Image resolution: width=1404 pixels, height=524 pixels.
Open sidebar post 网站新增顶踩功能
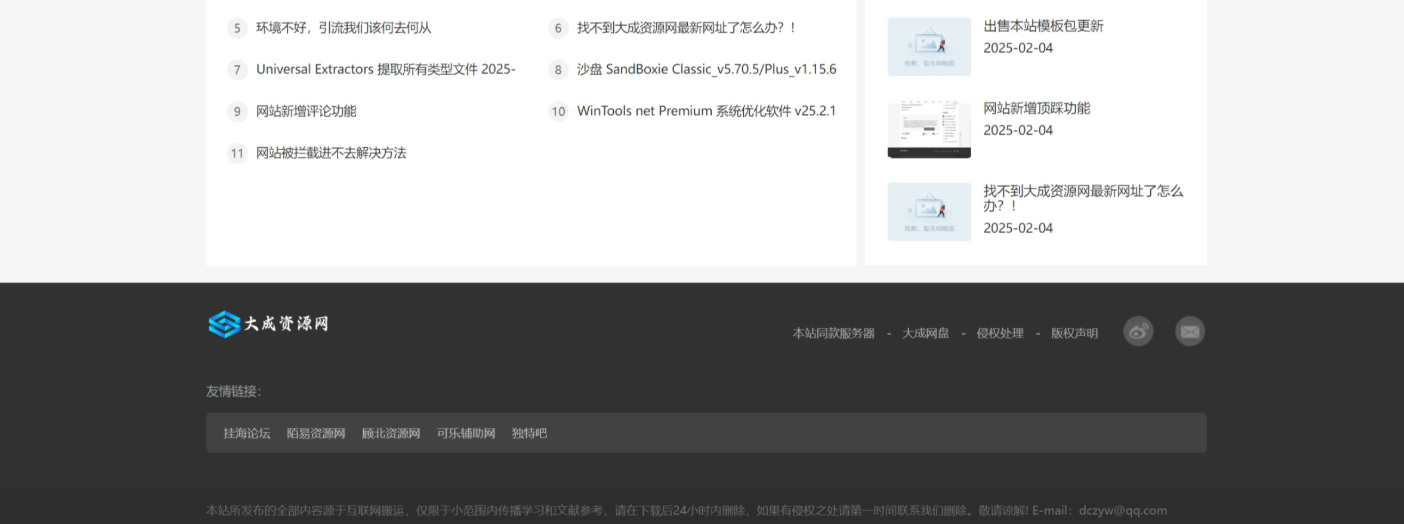point(1036,108)
